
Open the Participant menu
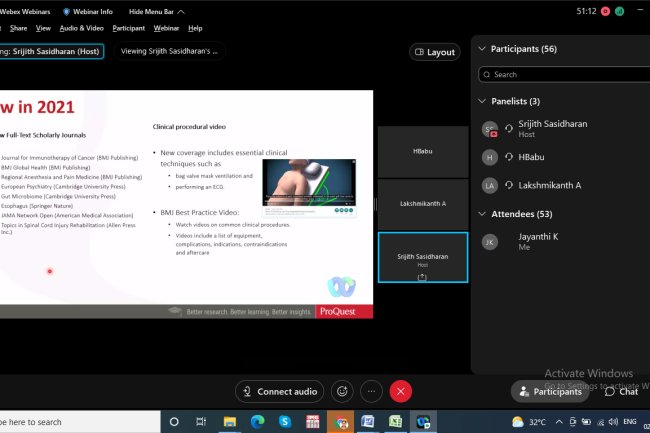click(x=129, y=28)
